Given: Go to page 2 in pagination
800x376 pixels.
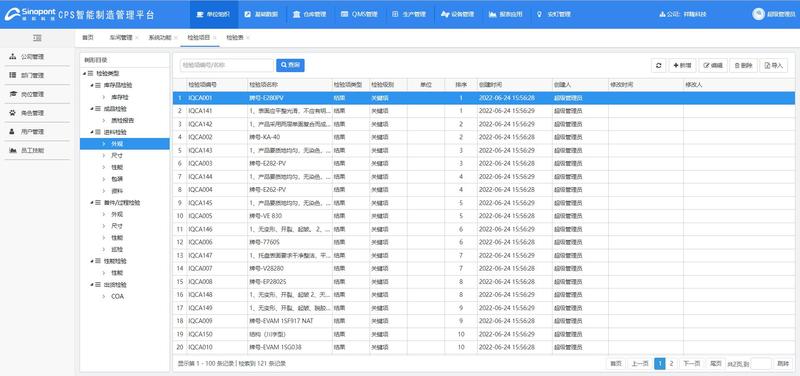Looking at the screenshot, I should (x=671, y=364).
